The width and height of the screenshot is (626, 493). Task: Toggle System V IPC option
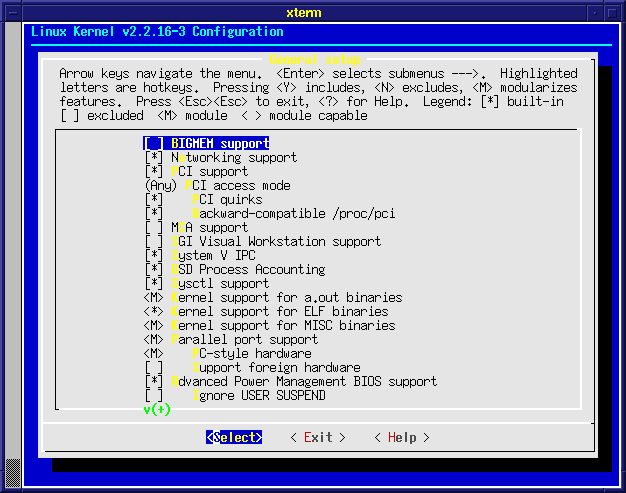(x=153, y=256)
